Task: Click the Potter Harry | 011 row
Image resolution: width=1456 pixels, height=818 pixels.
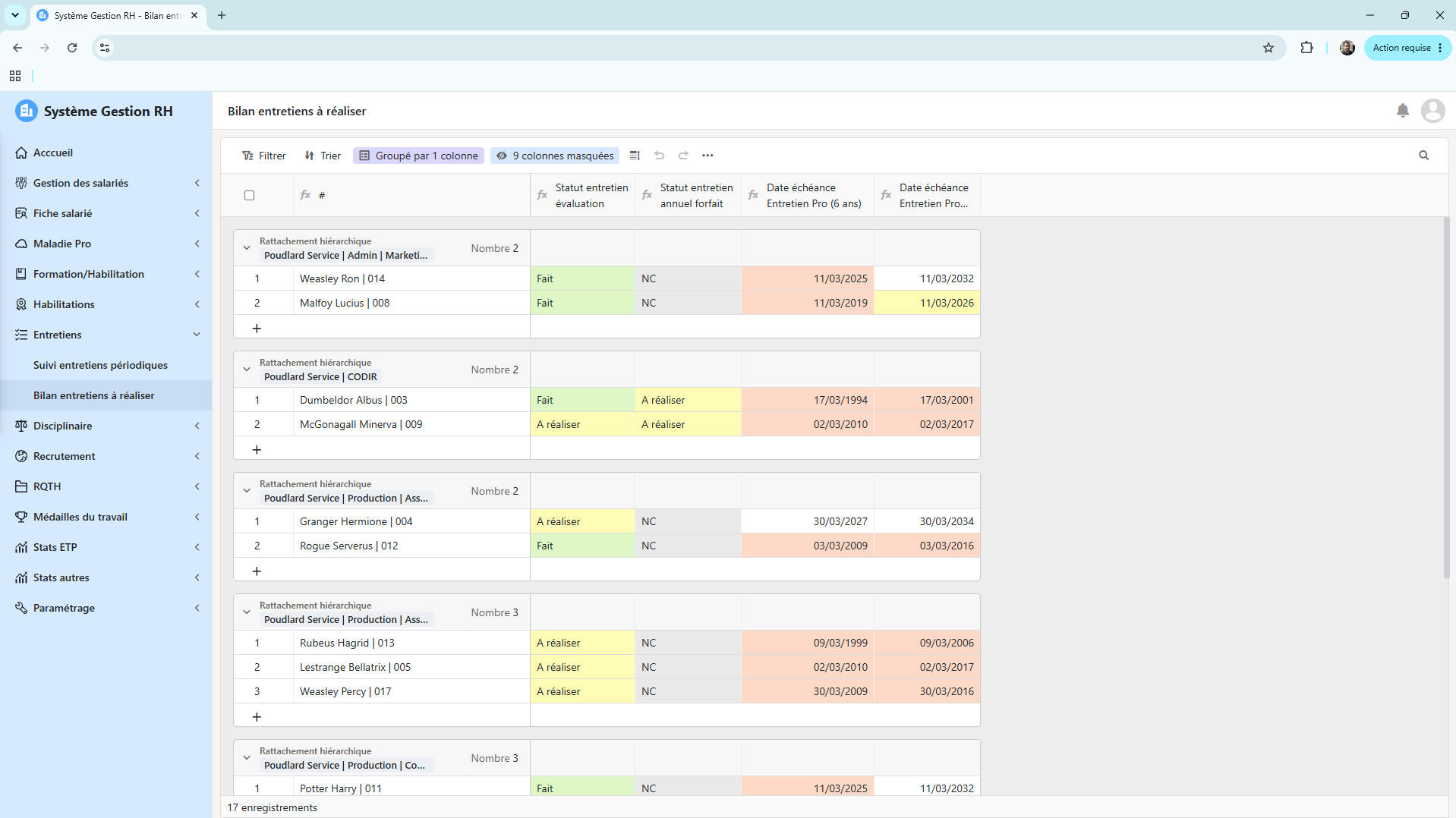Action: coord(607,787)
